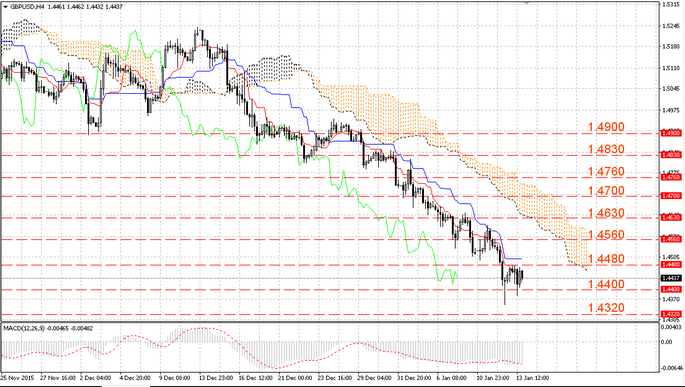This screenshot has height=387, width=685.
Task: Click the current price tag on the price axis
Action: coord(671,278)
